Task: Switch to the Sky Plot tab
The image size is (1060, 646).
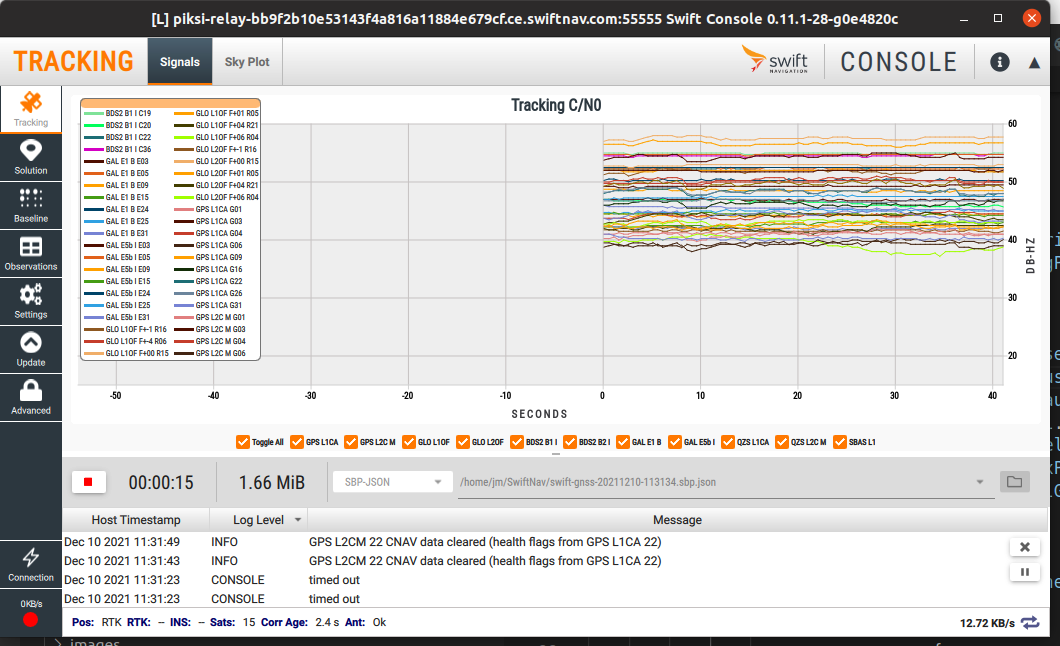Action: tap(247, 61)
